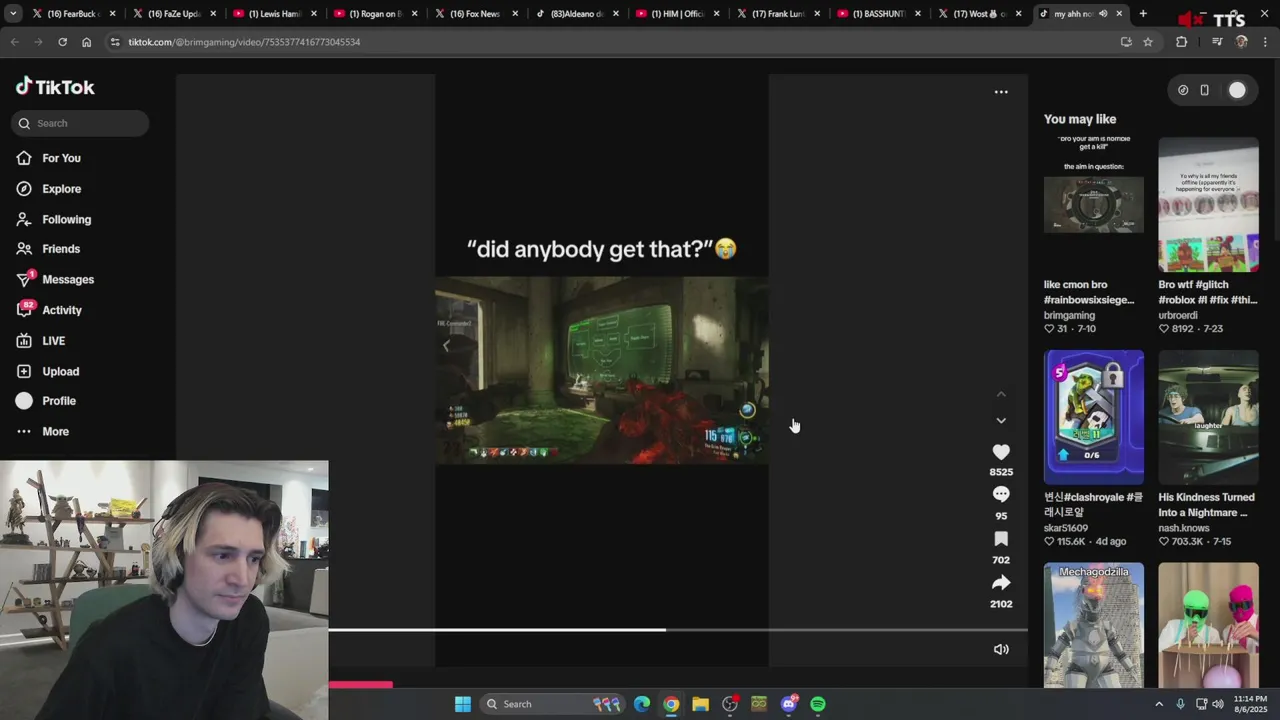Image resolution: width=1280 pixels, height=720 pixels.
Task: Go to the next video
Action: coord(1001,421)
